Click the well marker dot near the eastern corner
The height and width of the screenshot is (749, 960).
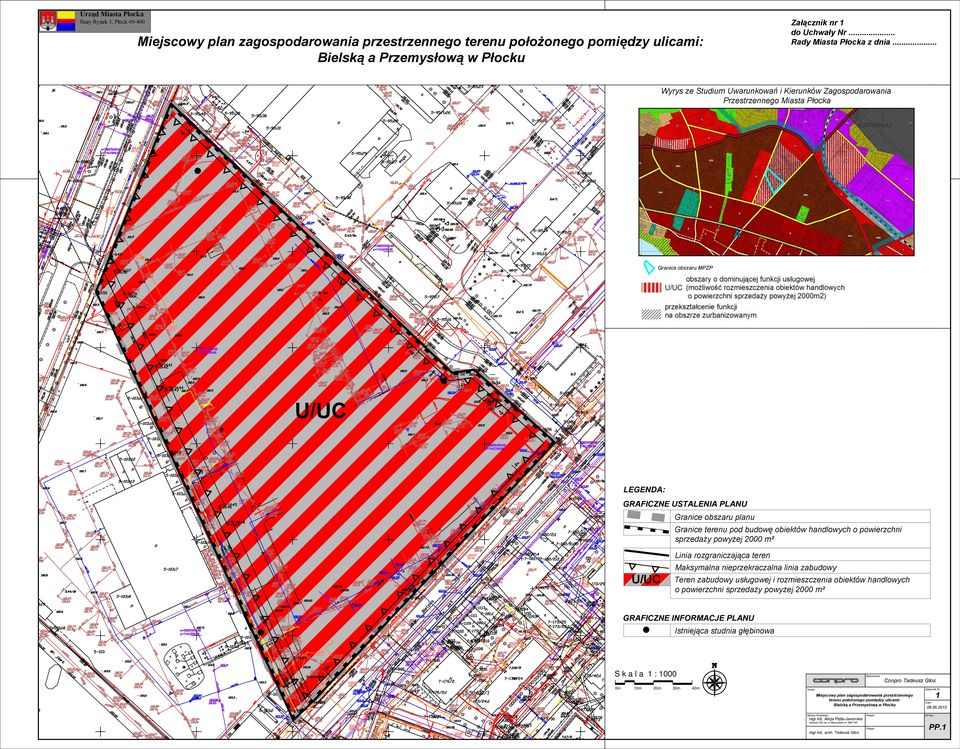(x=444, y=380)
